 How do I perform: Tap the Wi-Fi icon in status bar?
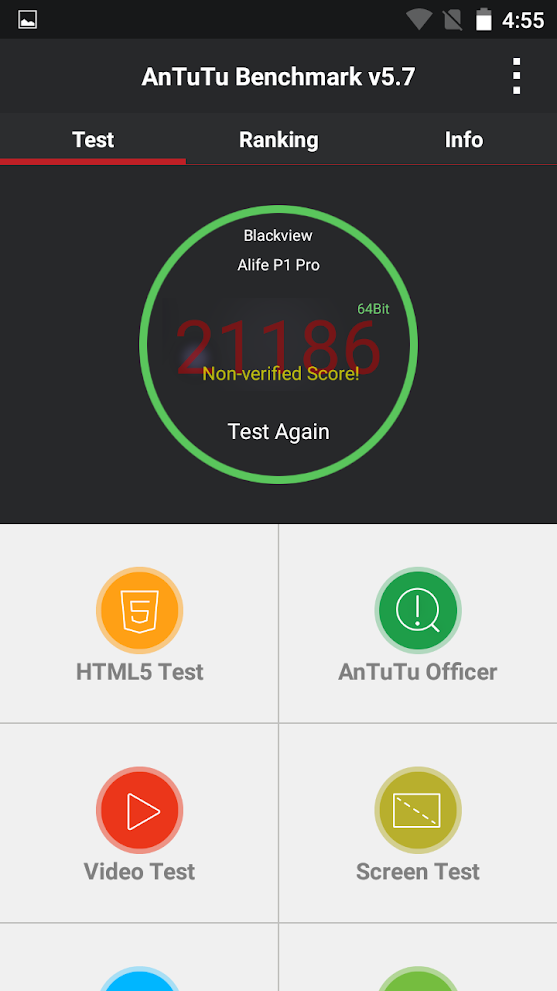click(419, 20)
